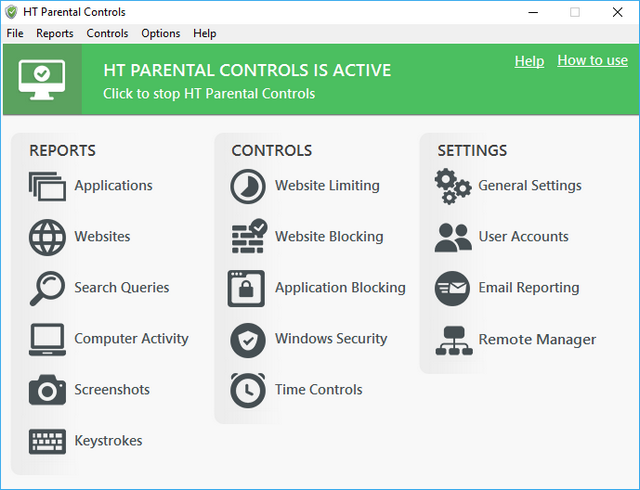This screenshot has height=490, width=640.
Task: Open the File menu
Action: tap(15, 33)
